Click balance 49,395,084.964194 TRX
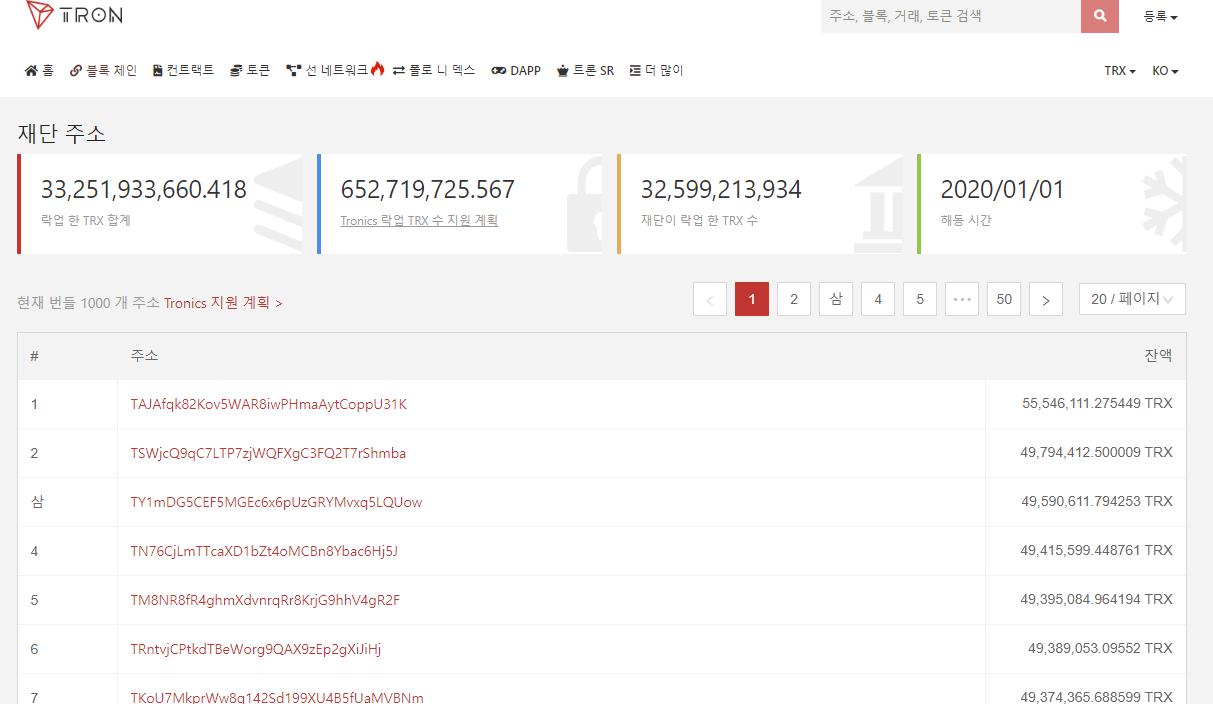The height and width of the screenshot is (704, 1213). tap(1096, 599)
